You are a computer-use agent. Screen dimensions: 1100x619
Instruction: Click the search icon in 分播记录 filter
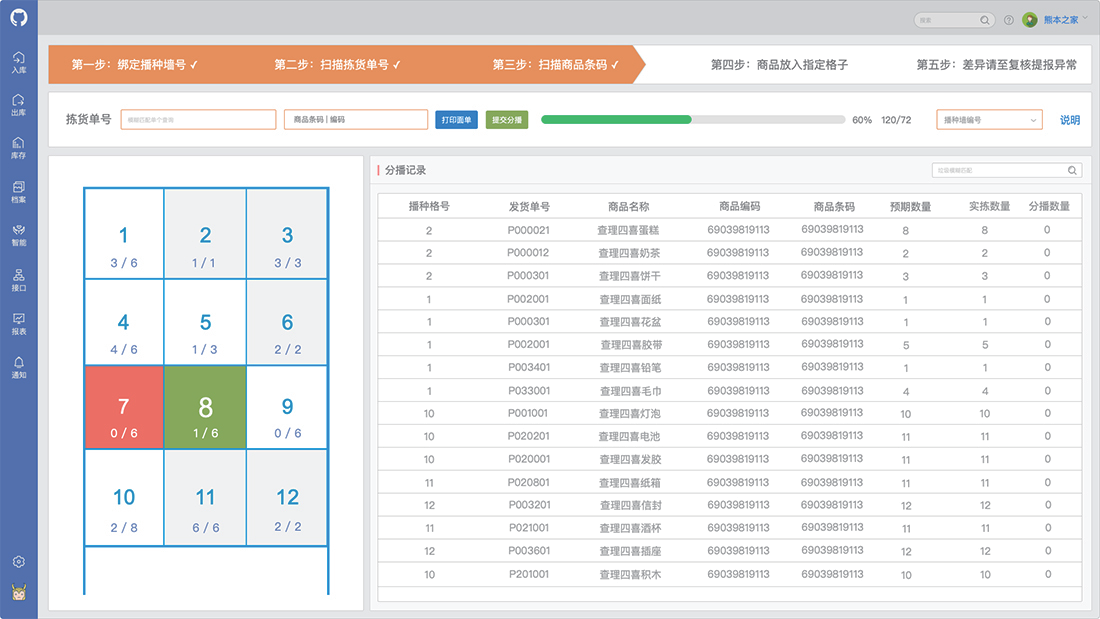pyautogui.click(x=1072, y=170)
